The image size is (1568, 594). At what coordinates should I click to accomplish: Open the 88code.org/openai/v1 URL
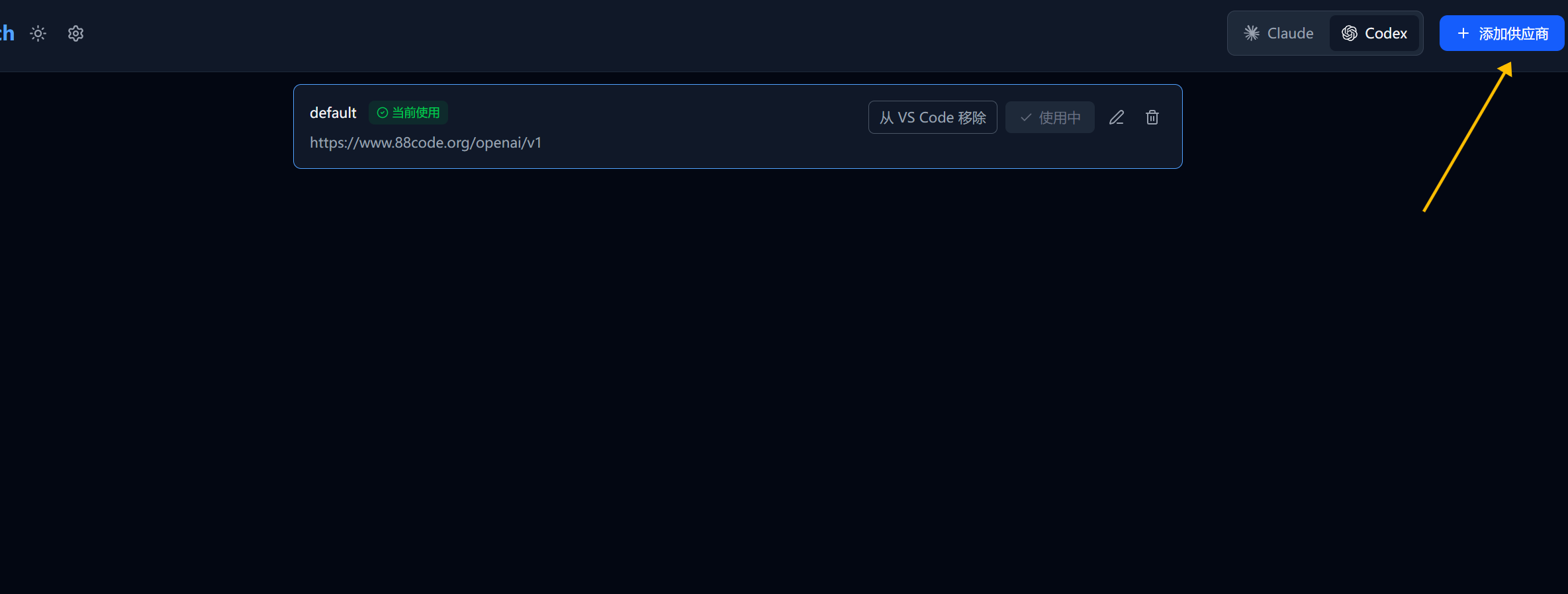tap(426, 143)
